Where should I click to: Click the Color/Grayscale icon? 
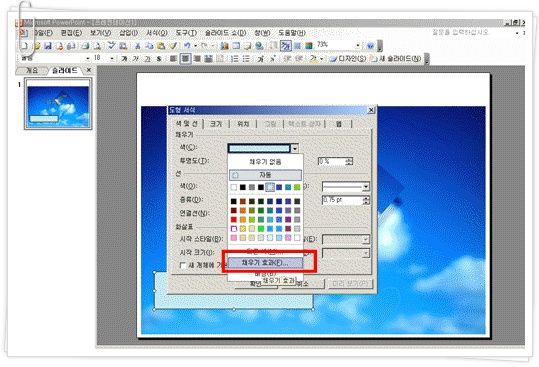click(309, 46)
